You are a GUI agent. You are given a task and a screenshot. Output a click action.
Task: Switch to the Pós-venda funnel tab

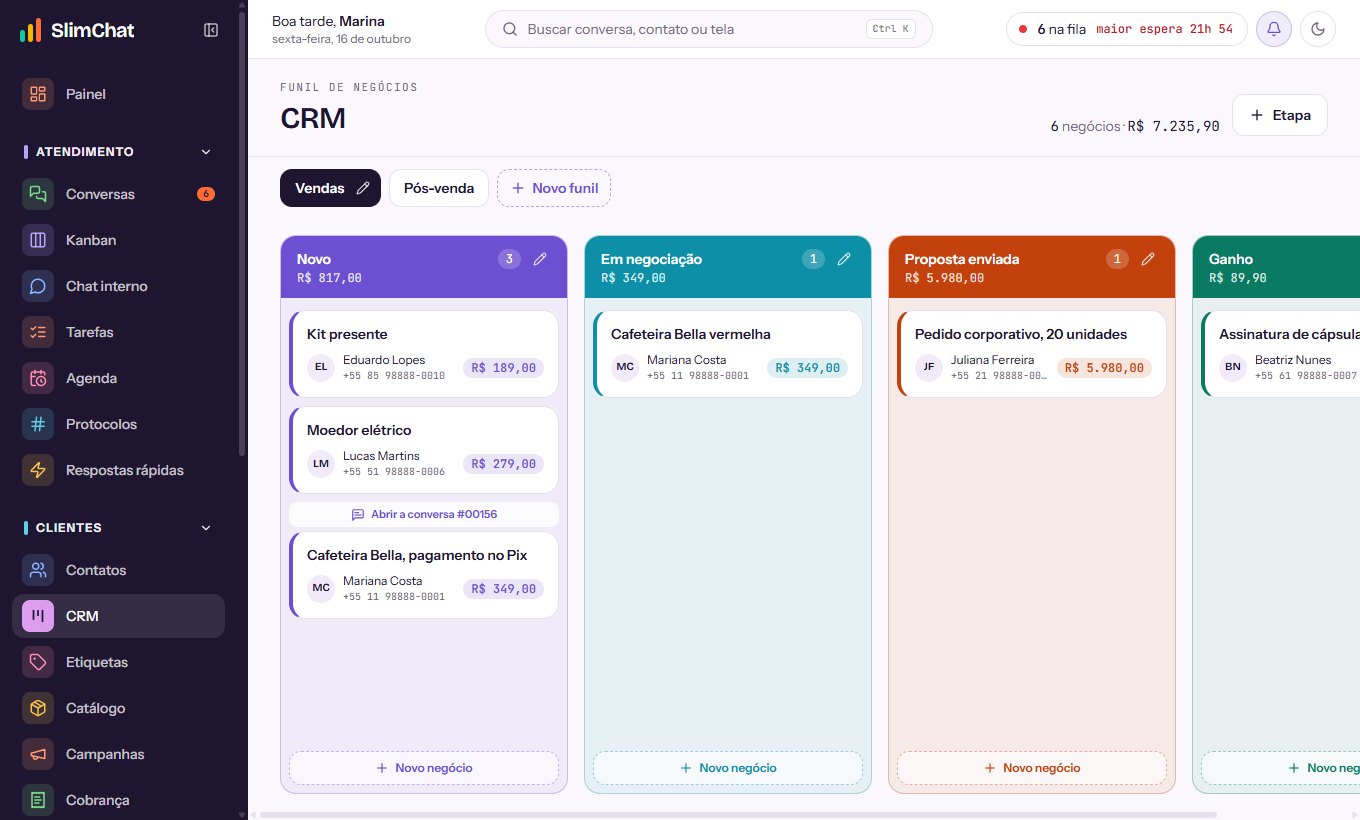439,188
